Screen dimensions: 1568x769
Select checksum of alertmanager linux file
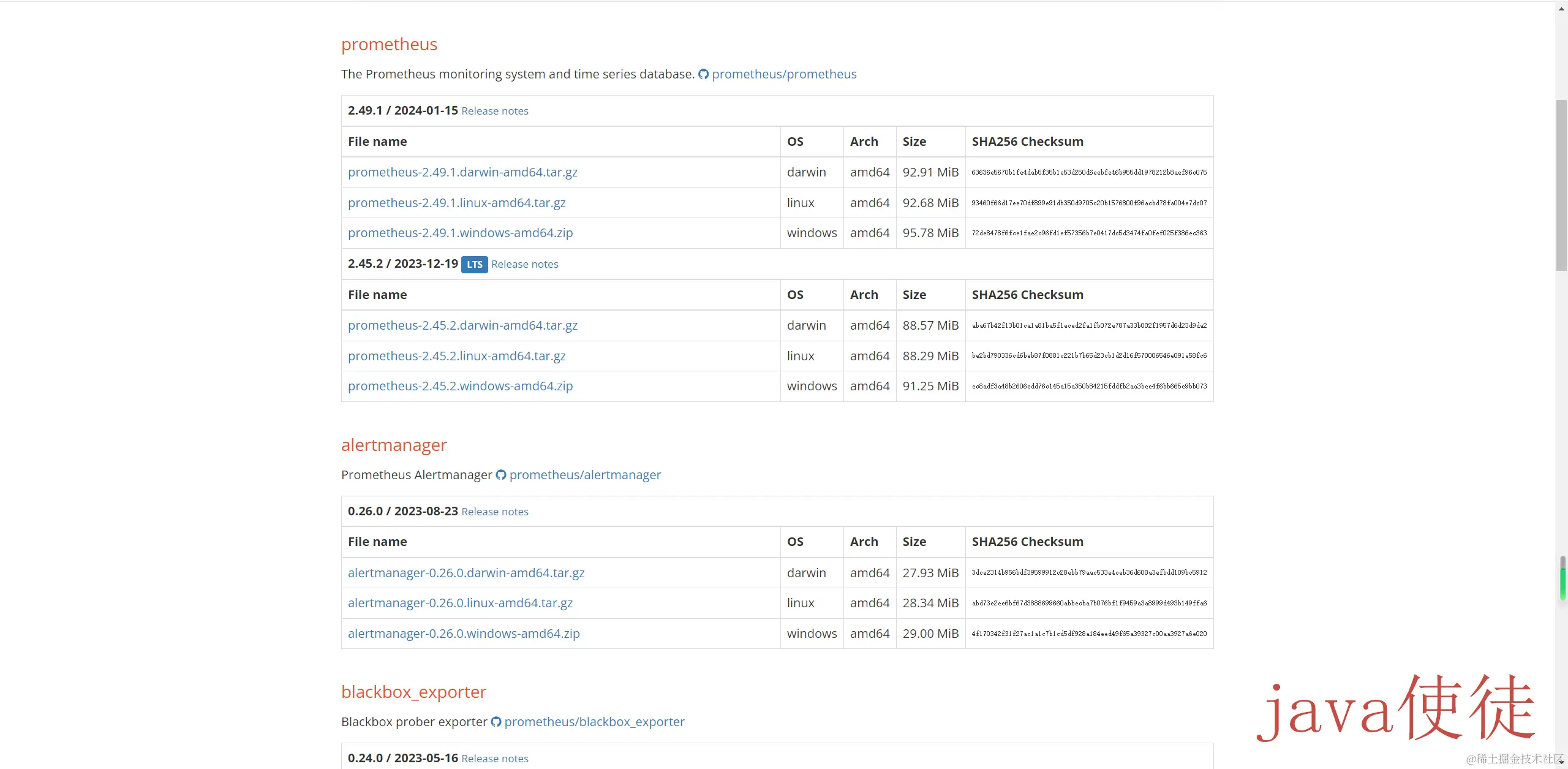point(1089,603)
